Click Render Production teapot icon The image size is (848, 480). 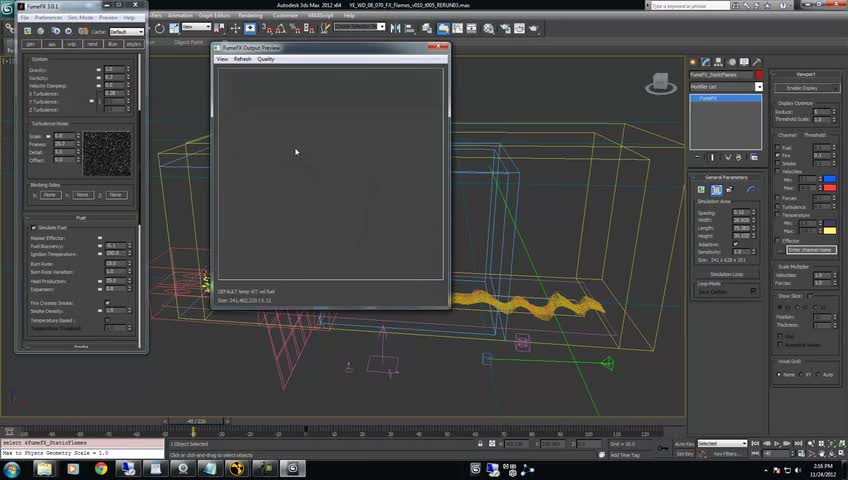534,28
